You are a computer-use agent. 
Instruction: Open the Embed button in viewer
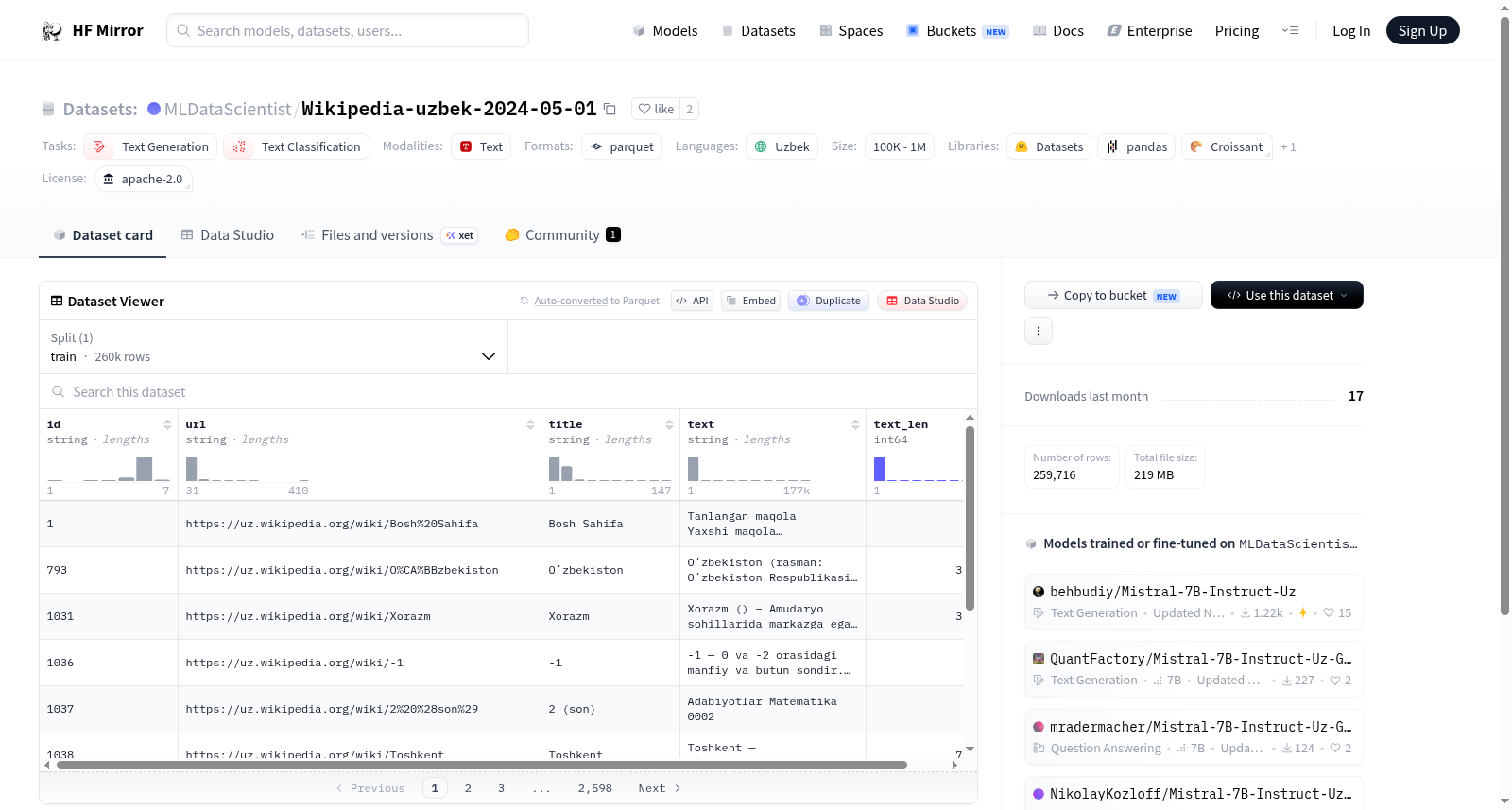[x=750, y=301]
